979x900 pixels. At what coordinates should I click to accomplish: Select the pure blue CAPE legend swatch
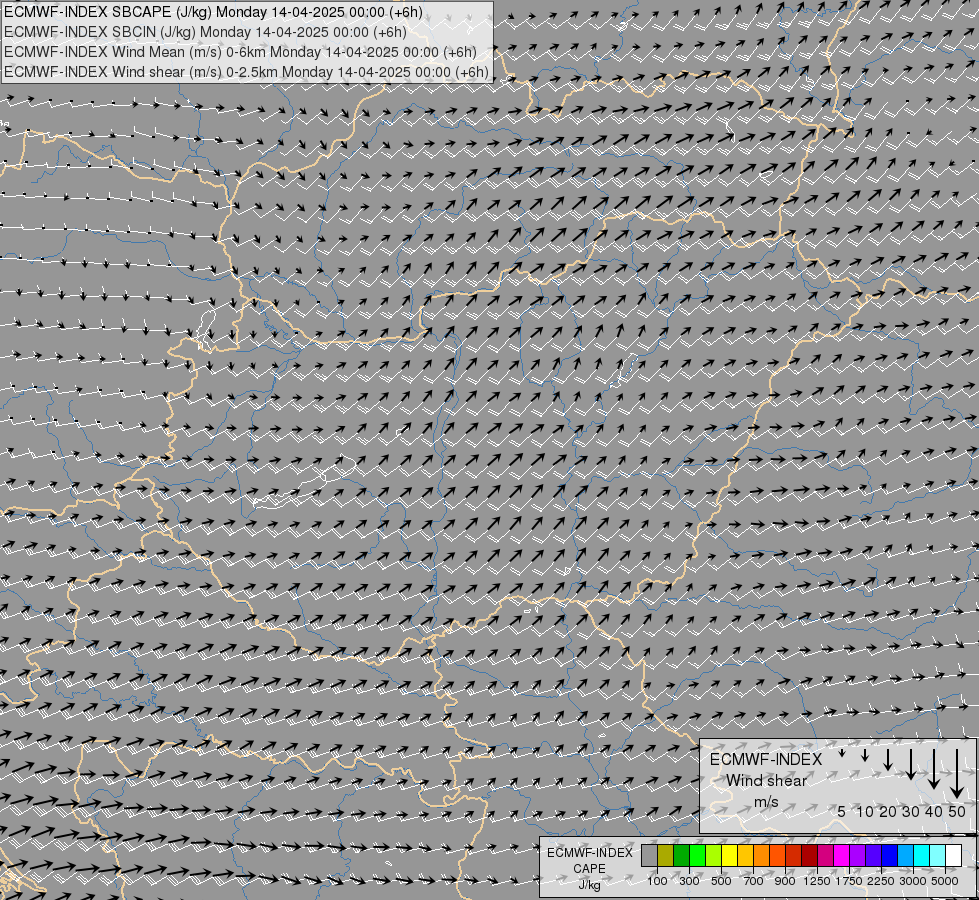pyautogui.click(x=889, y=855)
